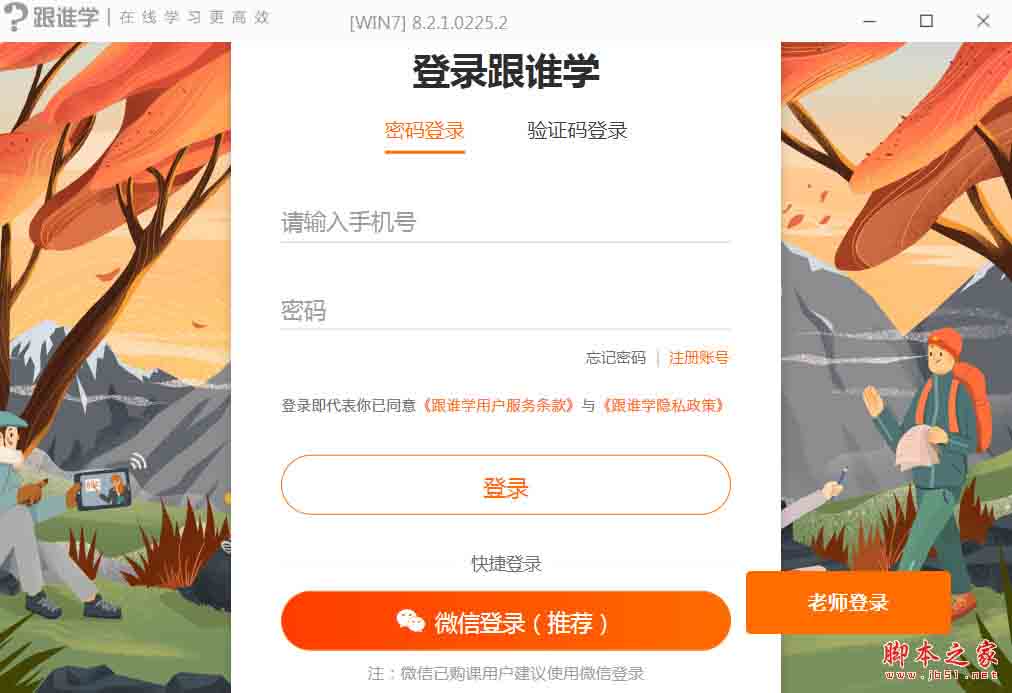The width and height of the screenshot is (1012, 693).
Task: Click the 跟谁学 brand name in title bar
Action: click(x=66, y=17)
